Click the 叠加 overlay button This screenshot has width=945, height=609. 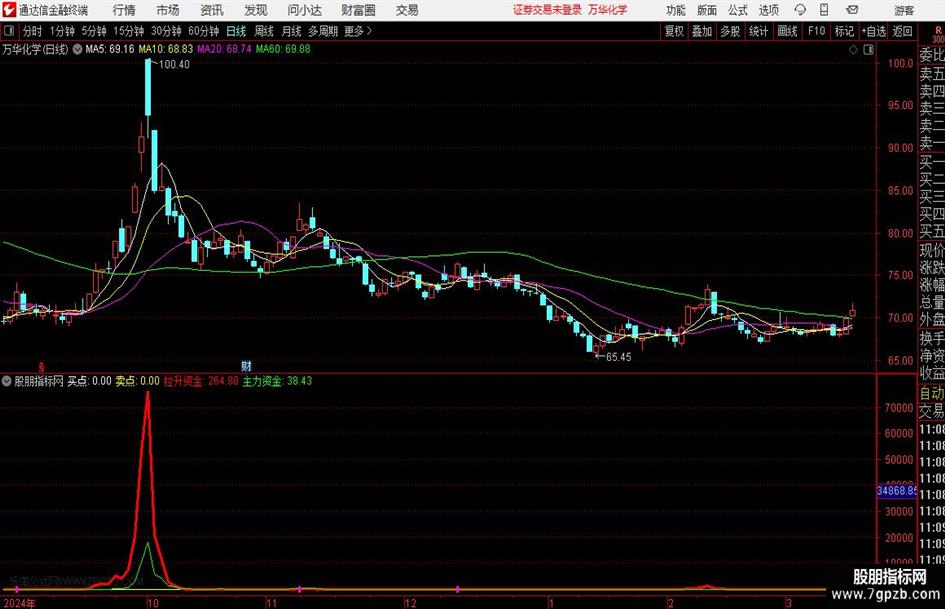pyautogui.click(x=702, y=31)
